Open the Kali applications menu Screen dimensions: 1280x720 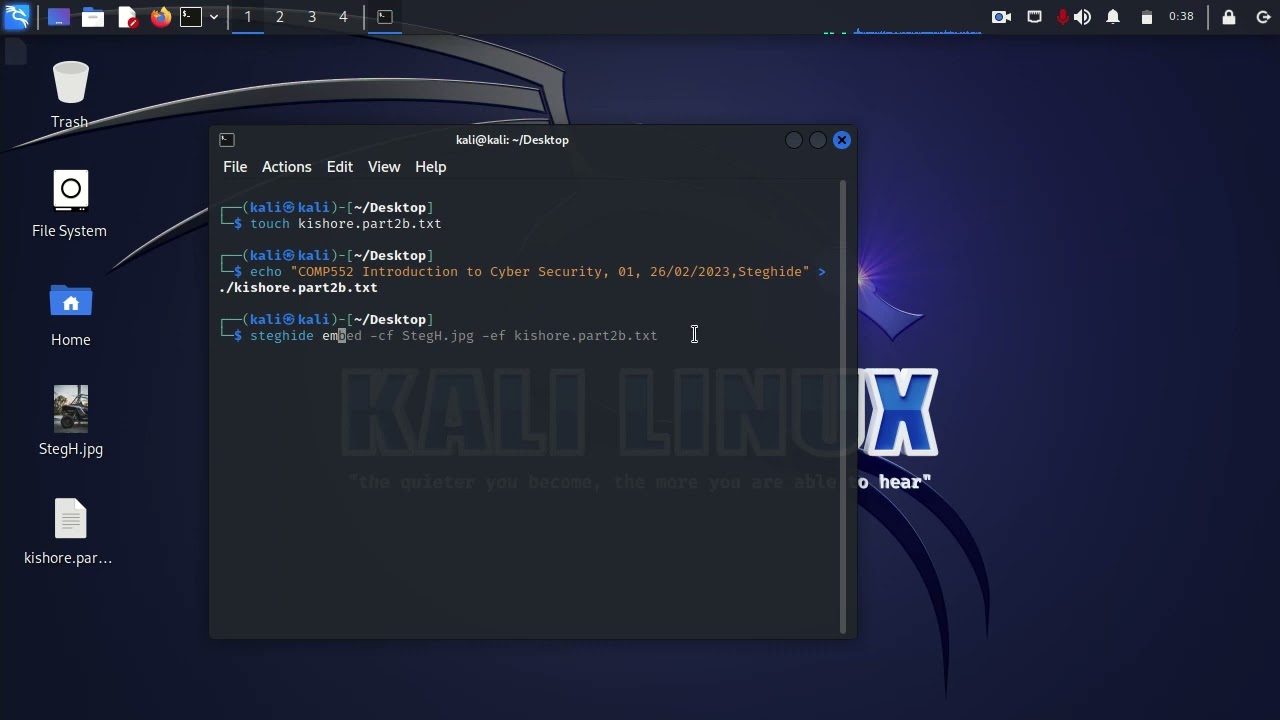click(x=18, y=17)
